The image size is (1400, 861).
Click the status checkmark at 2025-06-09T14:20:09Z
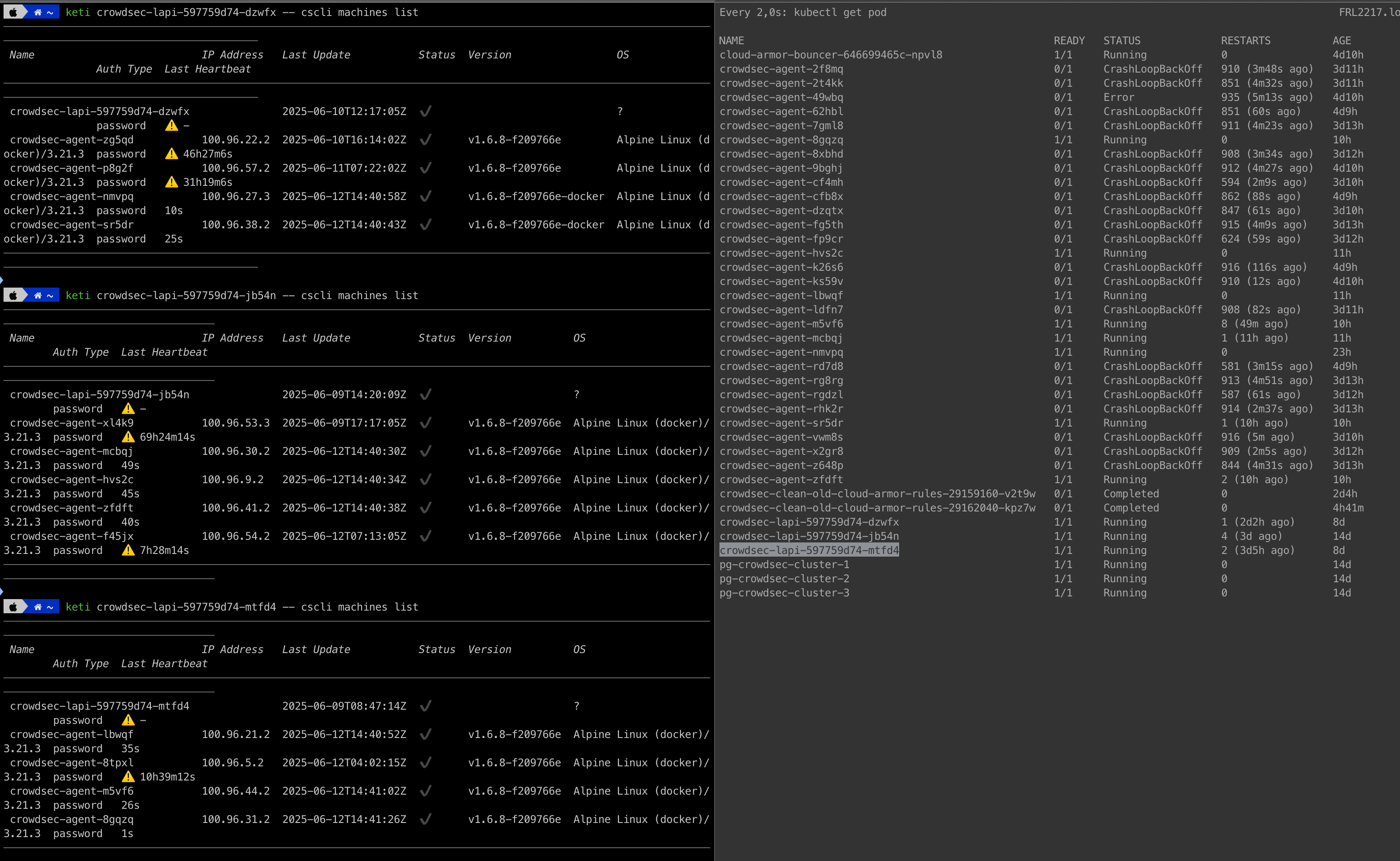point(425,395)
